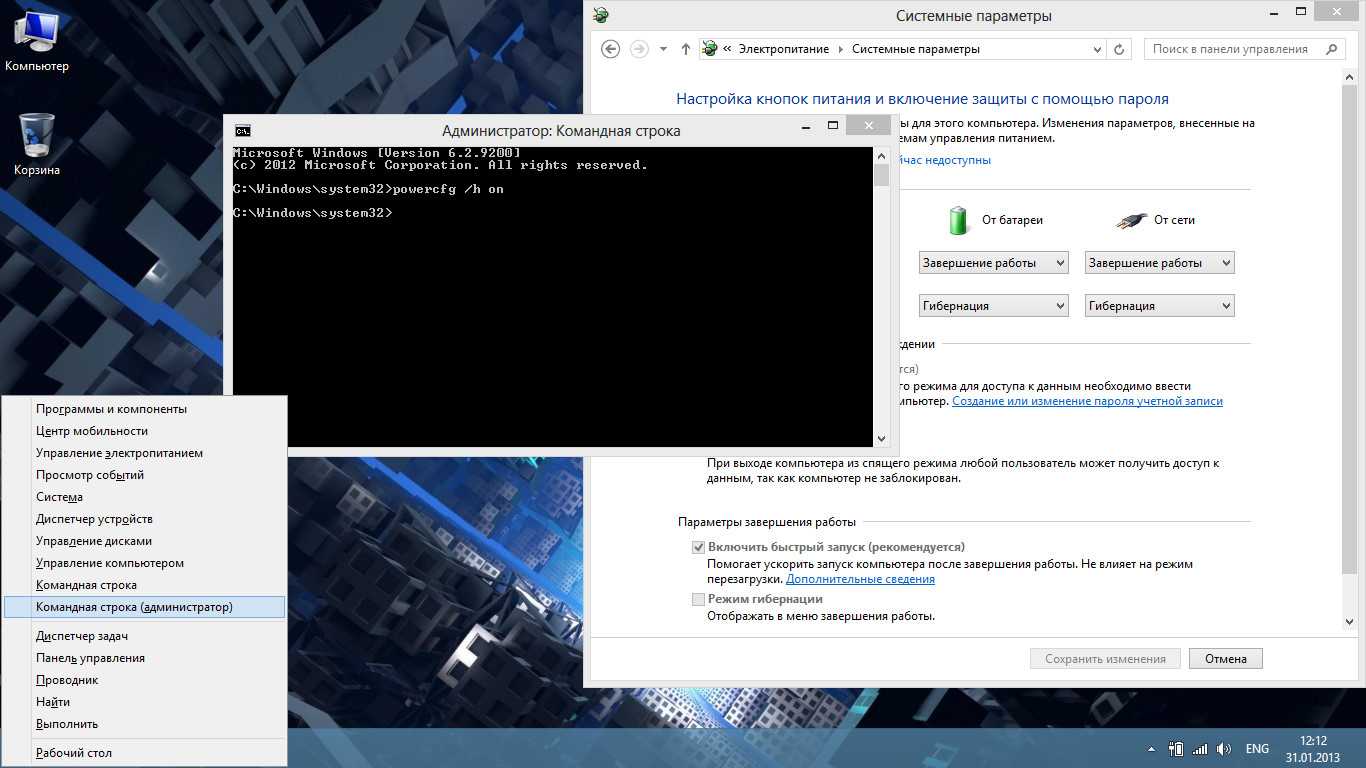This screenshot has height=768, width=1366.
Task: Toggle Включить быстрый запуск checkbox
Action: point(699,548)
